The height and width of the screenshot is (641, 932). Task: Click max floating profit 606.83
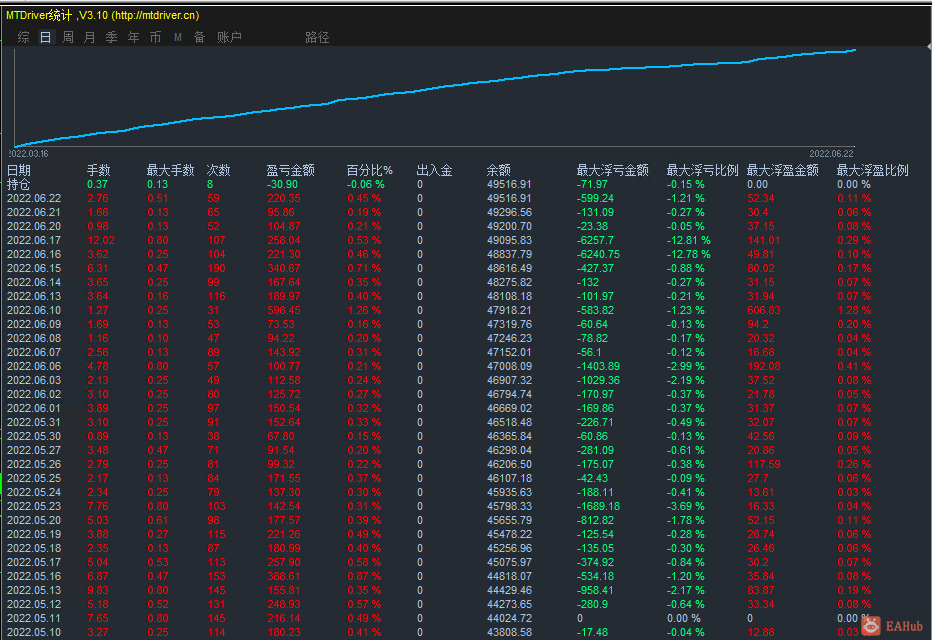pyautogui.click(x=764, y=310)
